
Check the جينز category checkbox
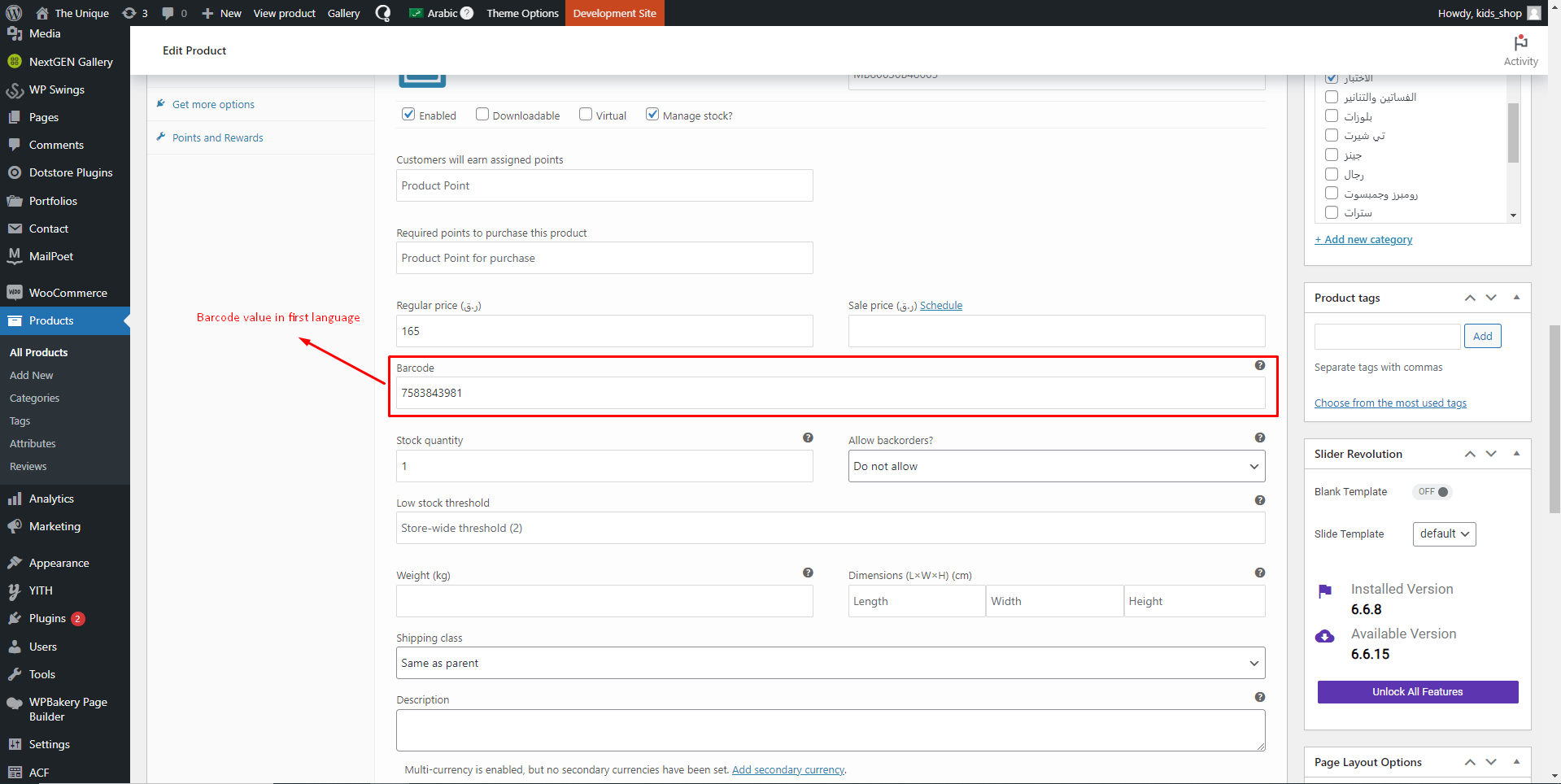click(1332, 155)
